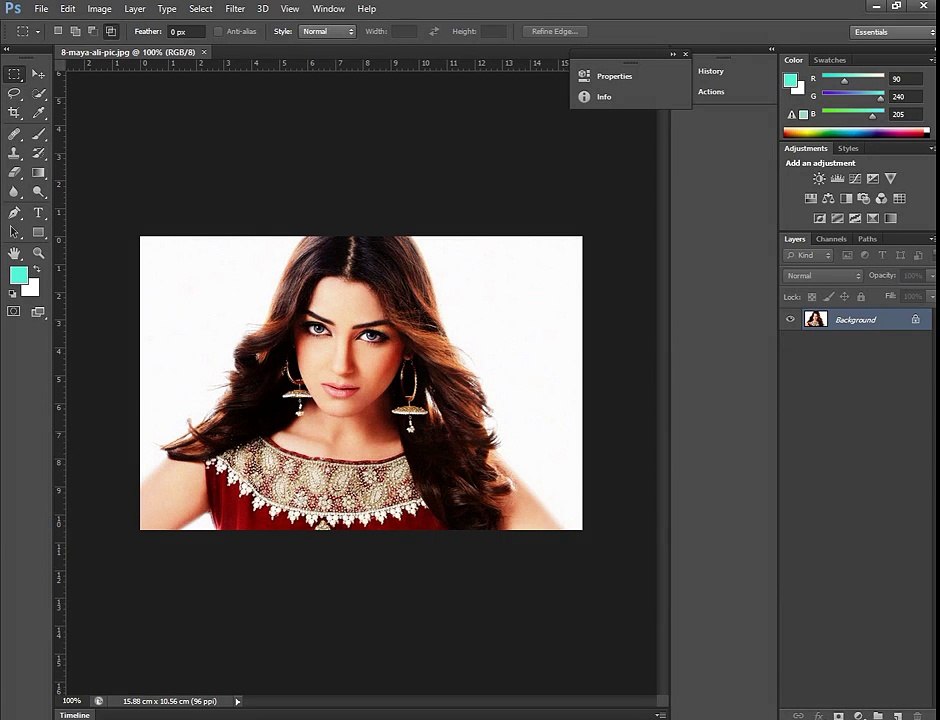This screenshot has width=940, height=720.
Task: Switch to the Styles tab
Action: (x=848, y=148)
